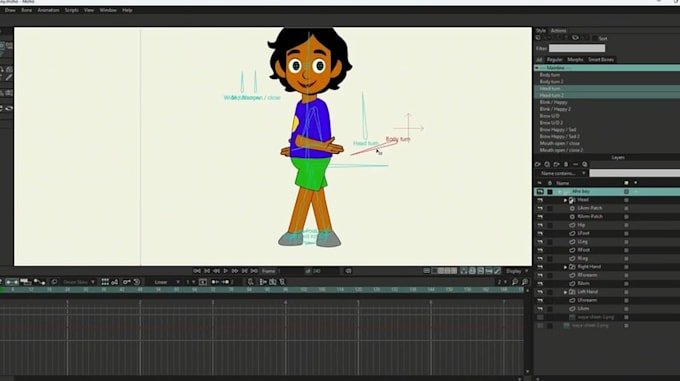Open the Draw menu
This screenshot has width=680, height=381.
click(10, 10)
